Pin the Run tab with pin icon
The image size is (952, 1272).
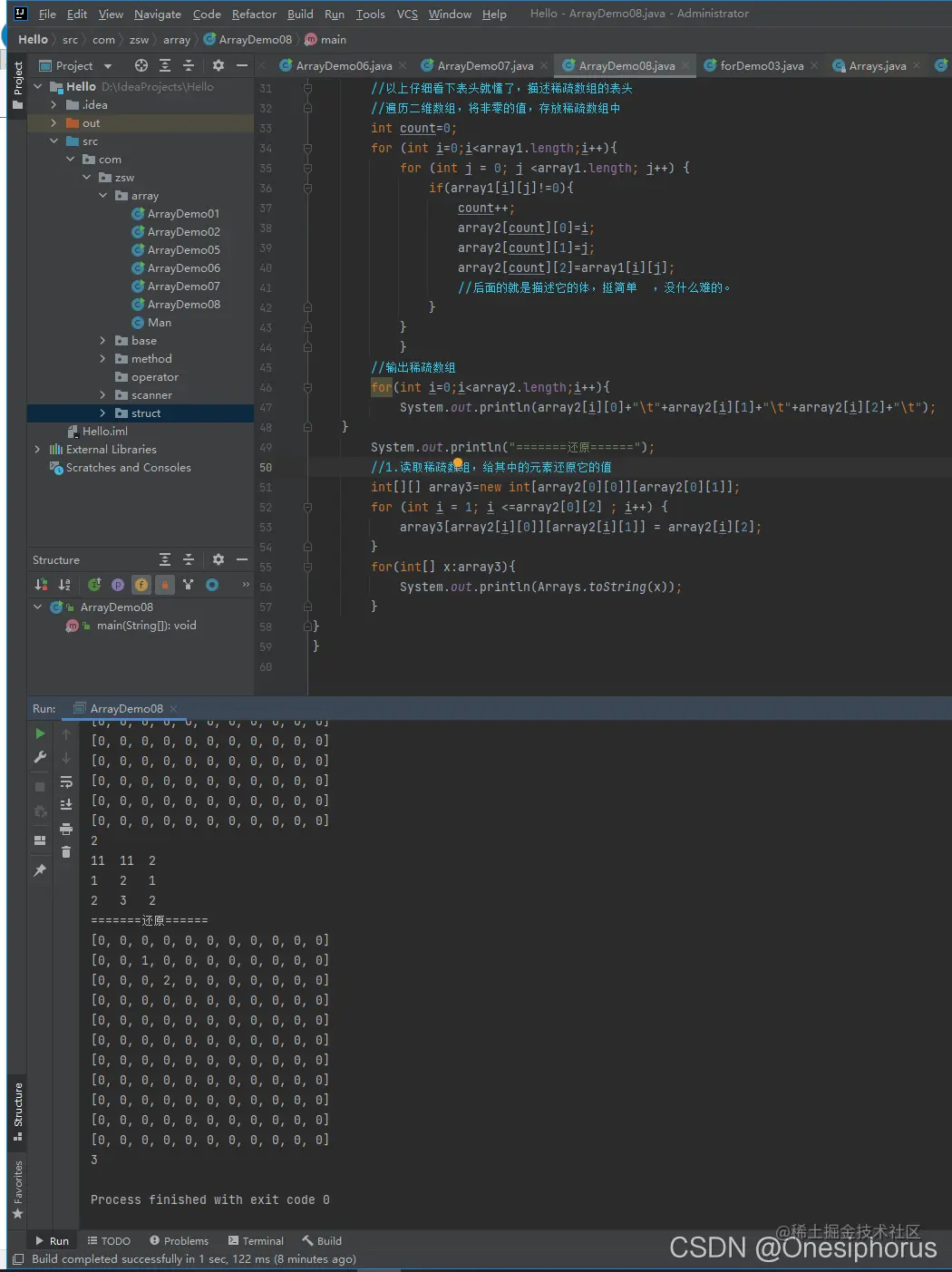point(40,870)
